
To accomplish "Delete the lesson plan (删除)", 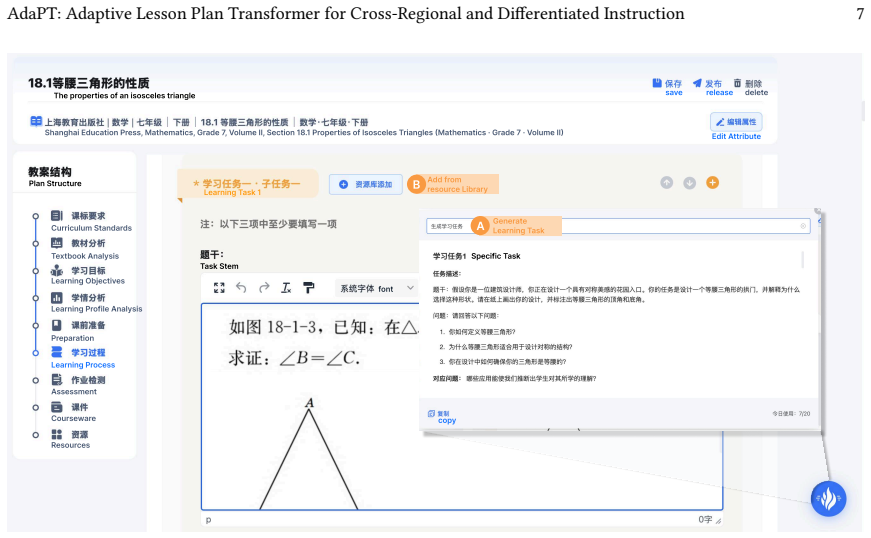I will [748, 84].
